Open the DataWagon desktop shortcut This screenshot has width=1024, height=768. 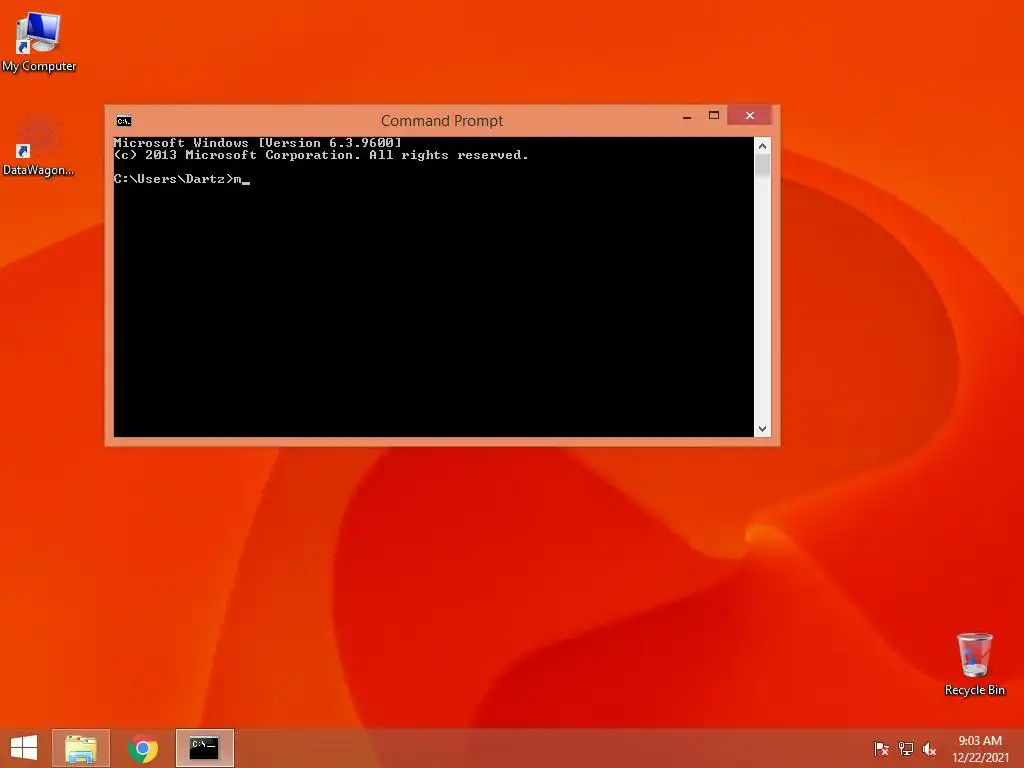[x=39, y=145]
